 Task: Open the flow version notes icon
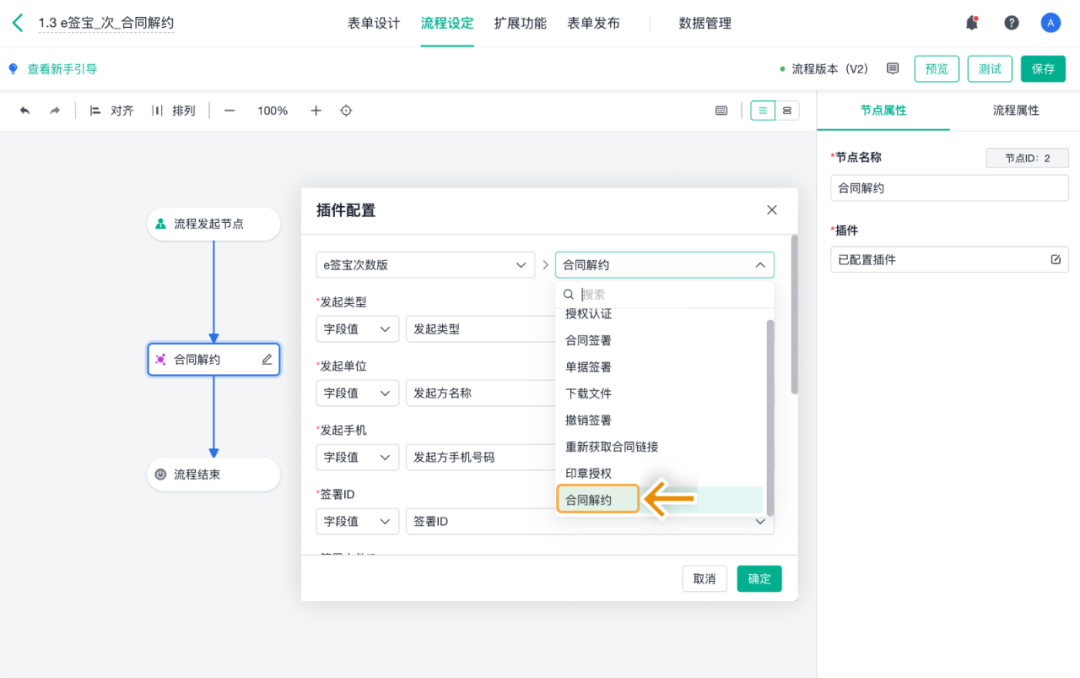pos(893,68)
